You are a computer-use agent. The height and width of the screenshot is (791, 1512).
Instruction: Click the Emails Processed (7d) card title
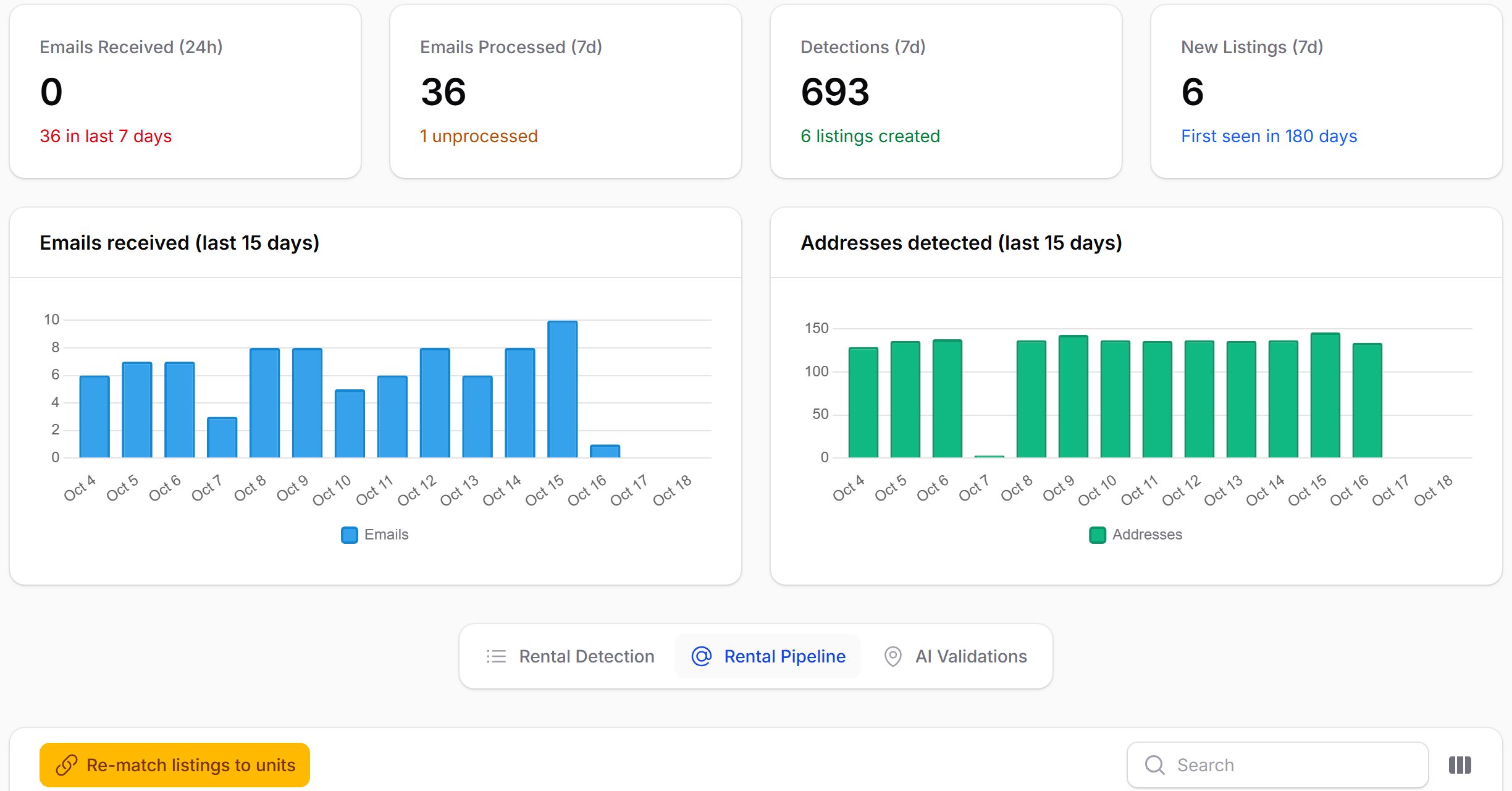[x=511, y=47]
